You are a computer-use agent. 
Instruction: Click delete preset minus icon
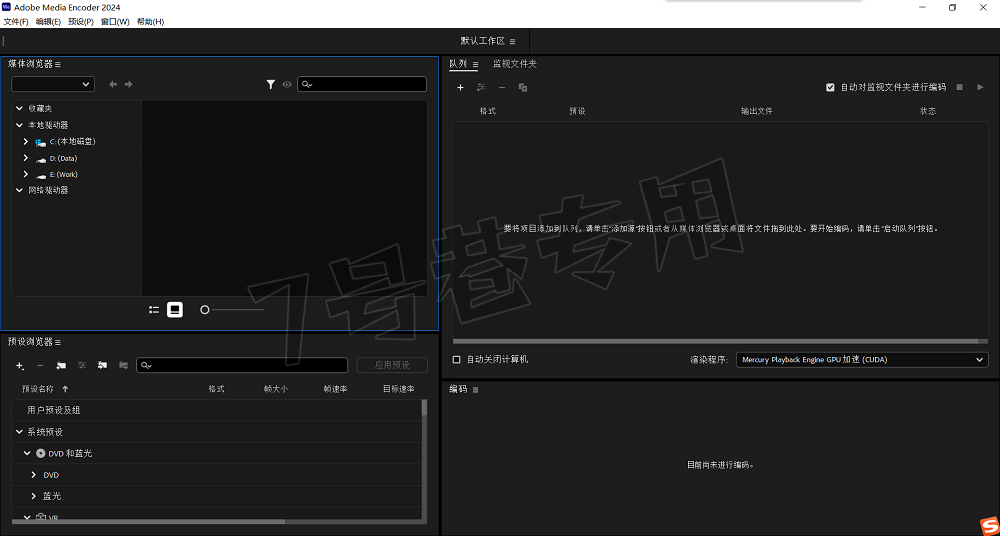coord(40,366)
